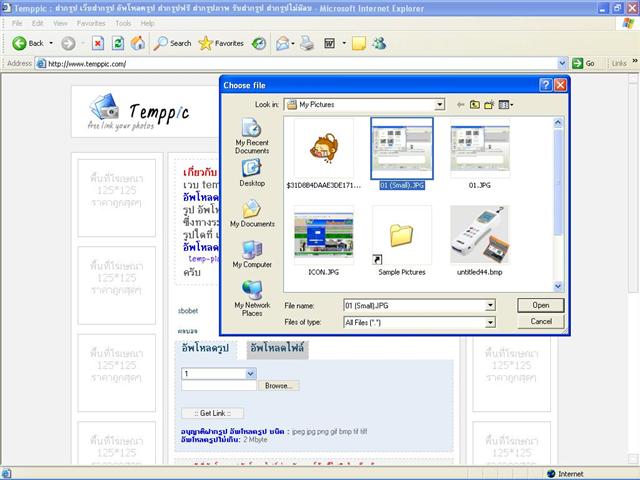Click the Refresh icon in Internet Explorer
This screenshot has width=640, height=480.
click(118, 43)
